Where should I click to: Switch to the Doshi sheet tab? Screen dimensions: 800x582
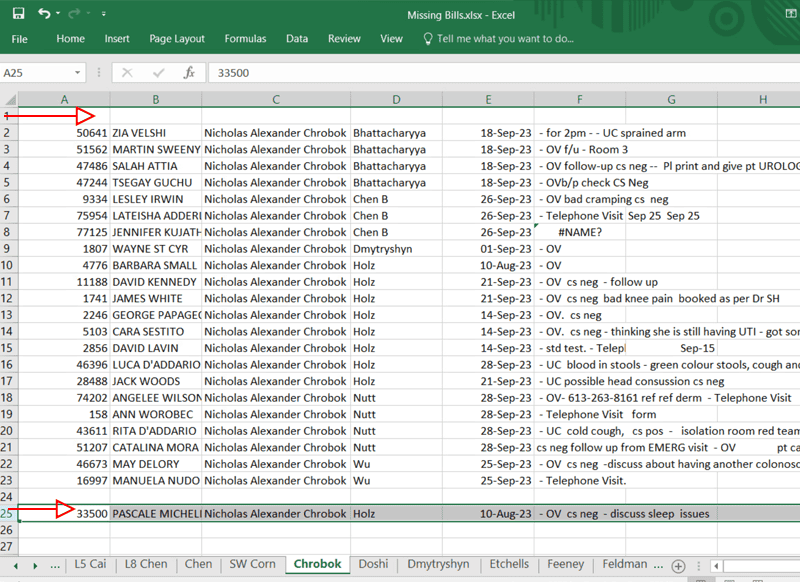point(373,564)
